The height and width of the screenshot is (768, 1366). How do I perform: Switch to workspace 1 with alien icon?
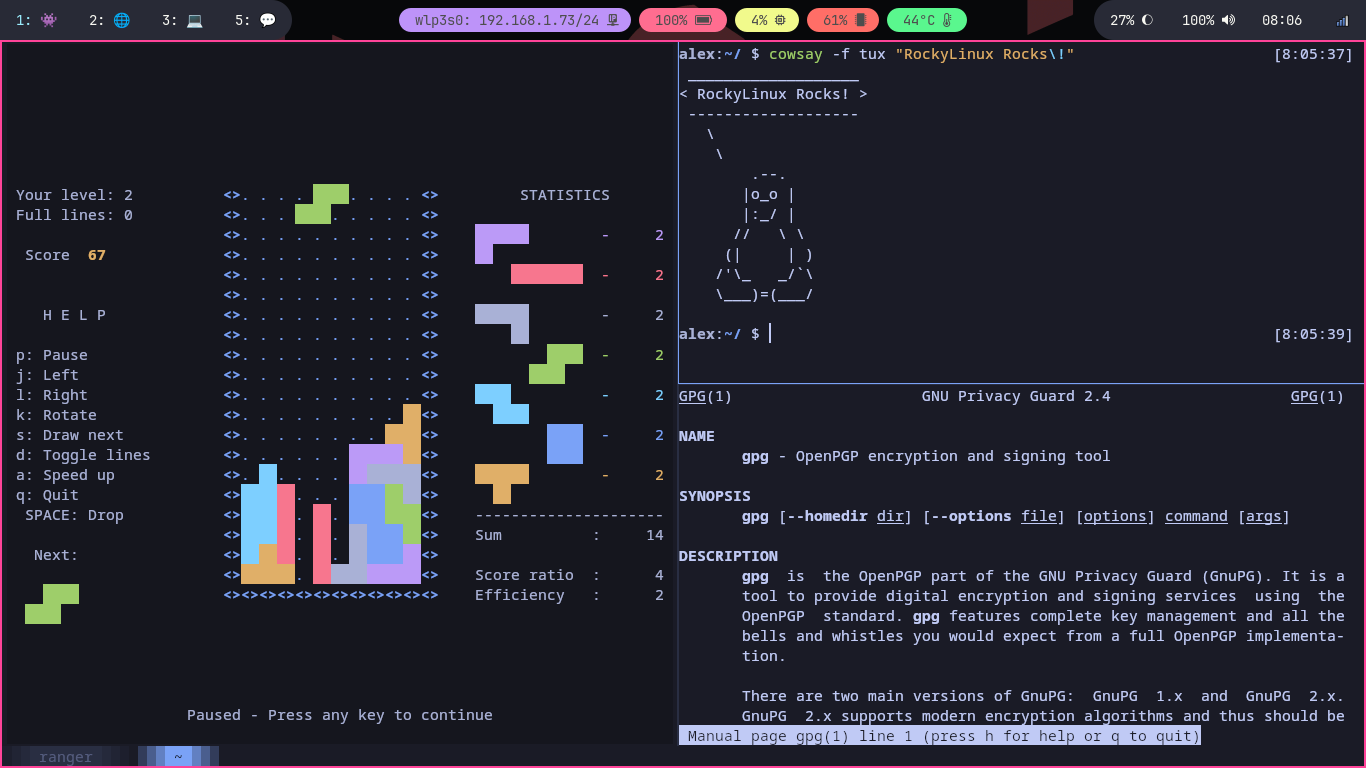tap(36, 20)
